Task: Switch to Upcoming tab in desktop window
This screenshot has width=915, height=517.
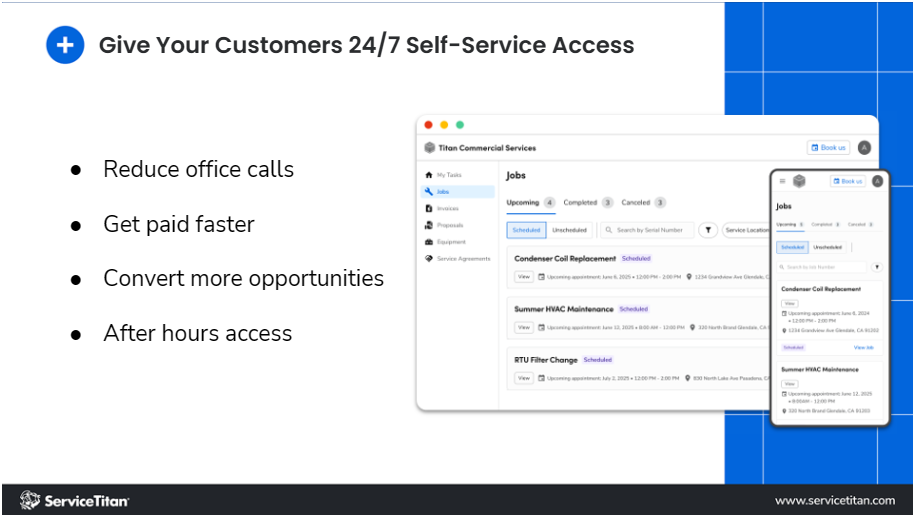Action: pyautogui.click(x=530, y=202)
